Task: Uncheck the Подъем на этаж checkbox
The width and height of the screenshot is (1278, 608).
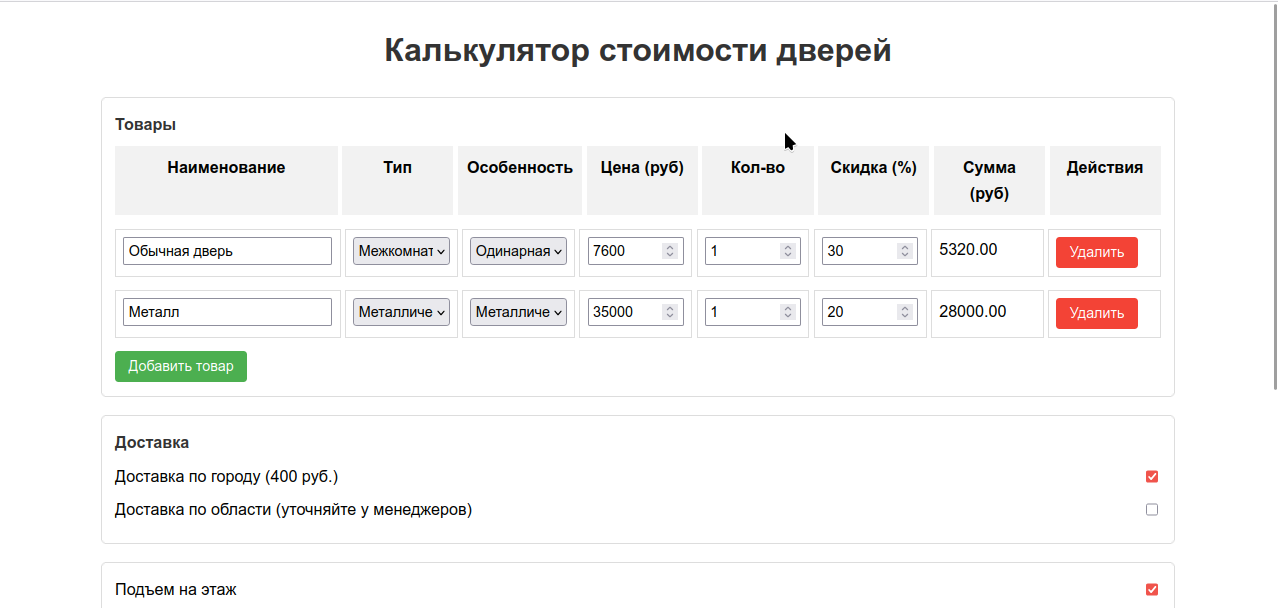Action: pyautogui.click(x=1152, y=590)
